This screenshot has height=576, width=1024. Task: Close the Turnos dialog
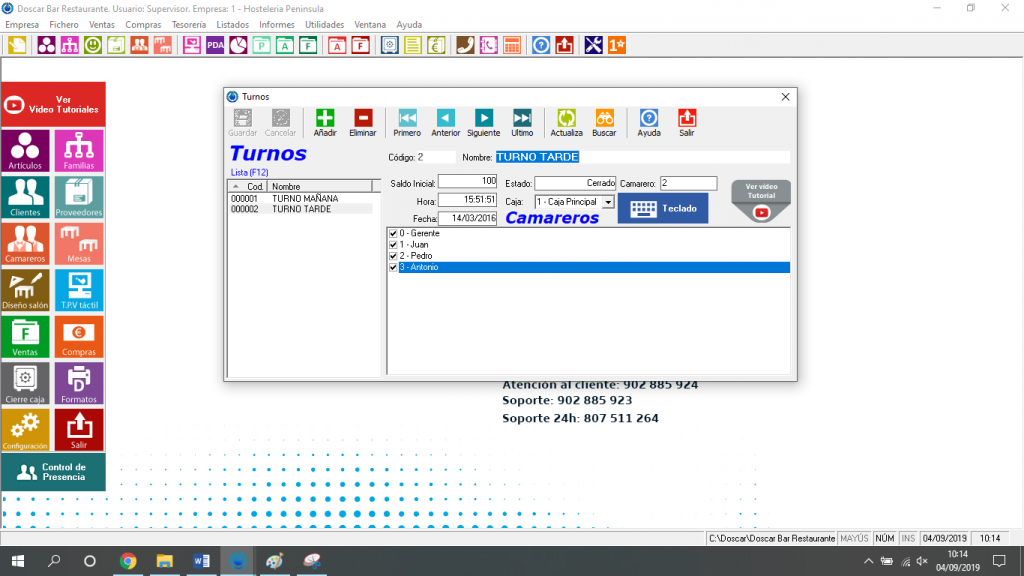tap(786, 97)
